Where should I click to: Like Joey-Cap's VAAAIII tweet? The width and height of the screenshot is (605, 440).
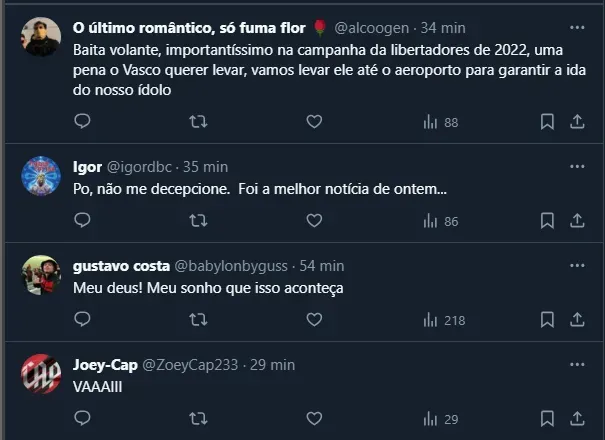[314, 419]
